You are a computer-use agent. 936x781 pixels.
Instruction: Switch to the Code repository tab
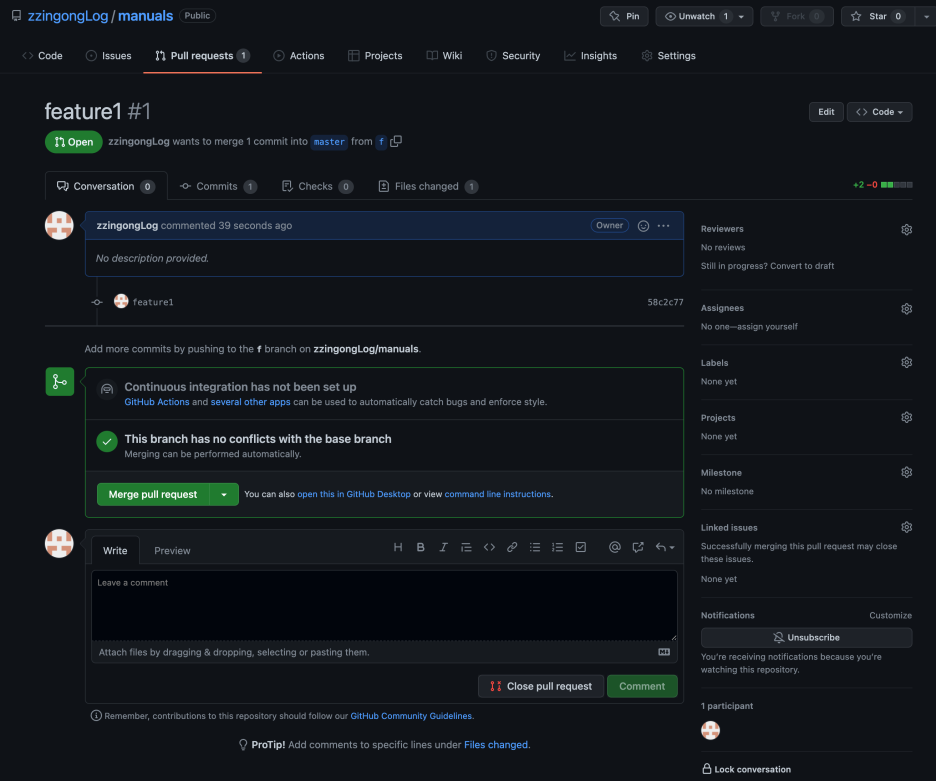click(42, 56)
